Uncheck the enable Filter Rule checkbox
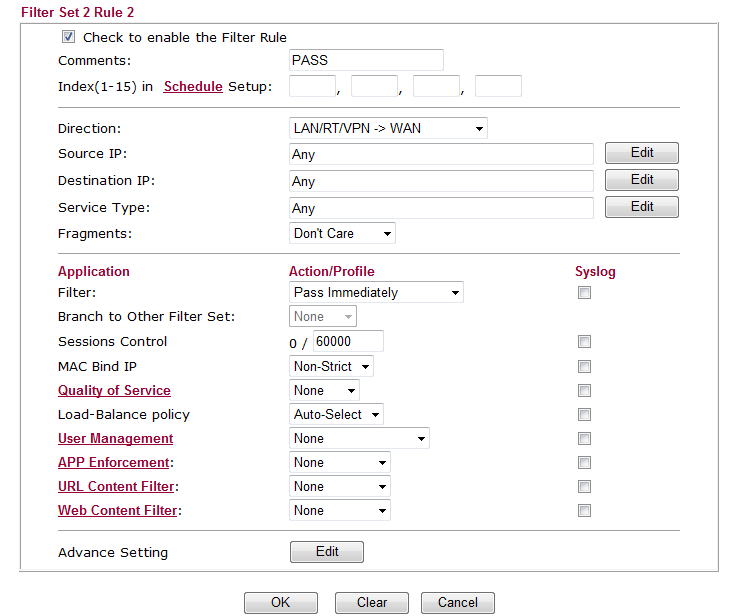 tap(69, 37)
